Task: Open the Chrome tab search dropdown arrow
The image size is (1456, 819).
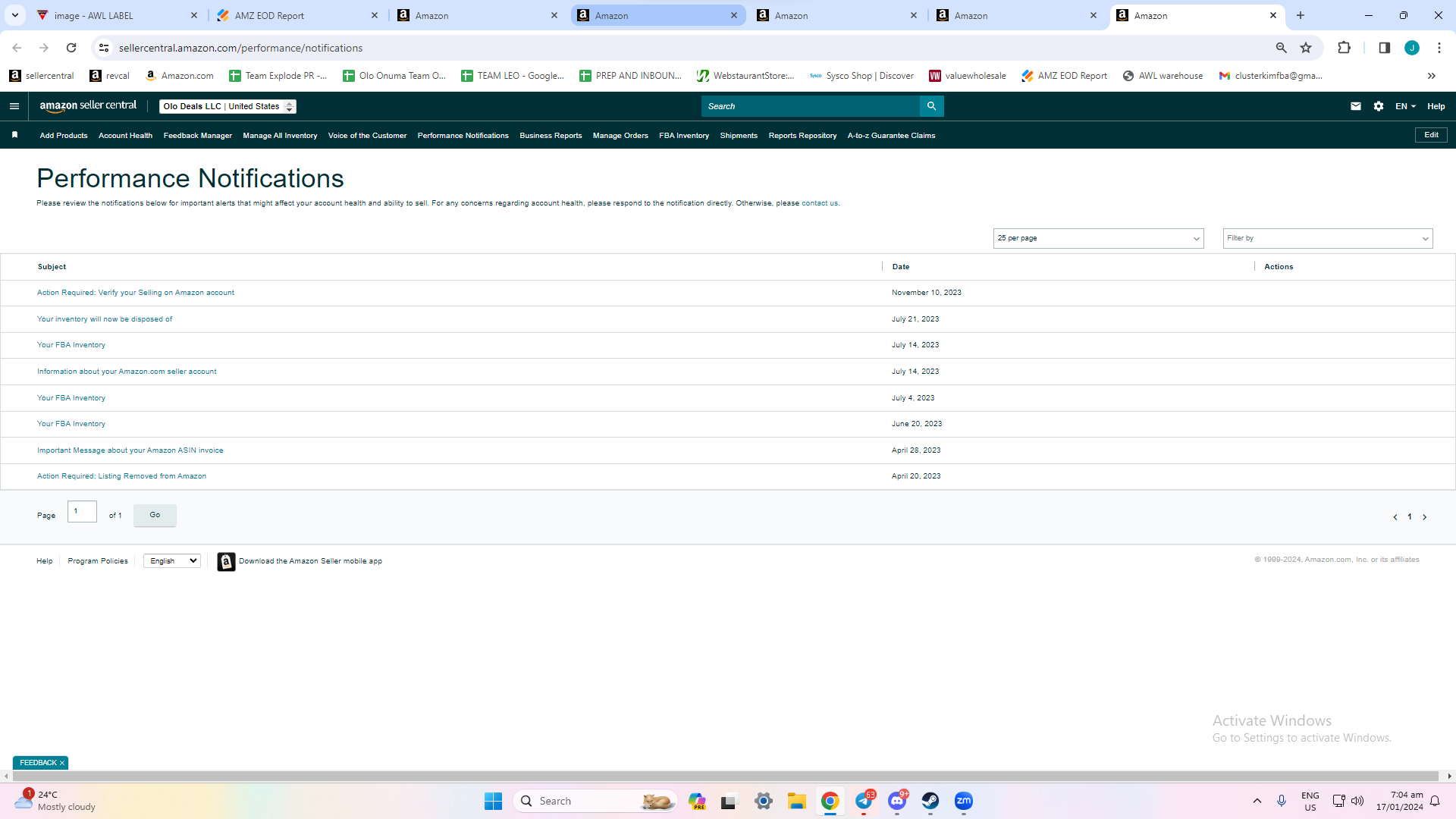Action: (15, 15)
